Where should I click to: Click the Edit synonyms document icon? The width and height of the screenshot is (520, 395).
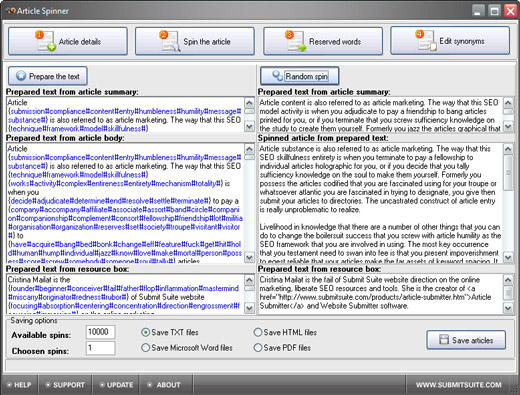point(425,41)
